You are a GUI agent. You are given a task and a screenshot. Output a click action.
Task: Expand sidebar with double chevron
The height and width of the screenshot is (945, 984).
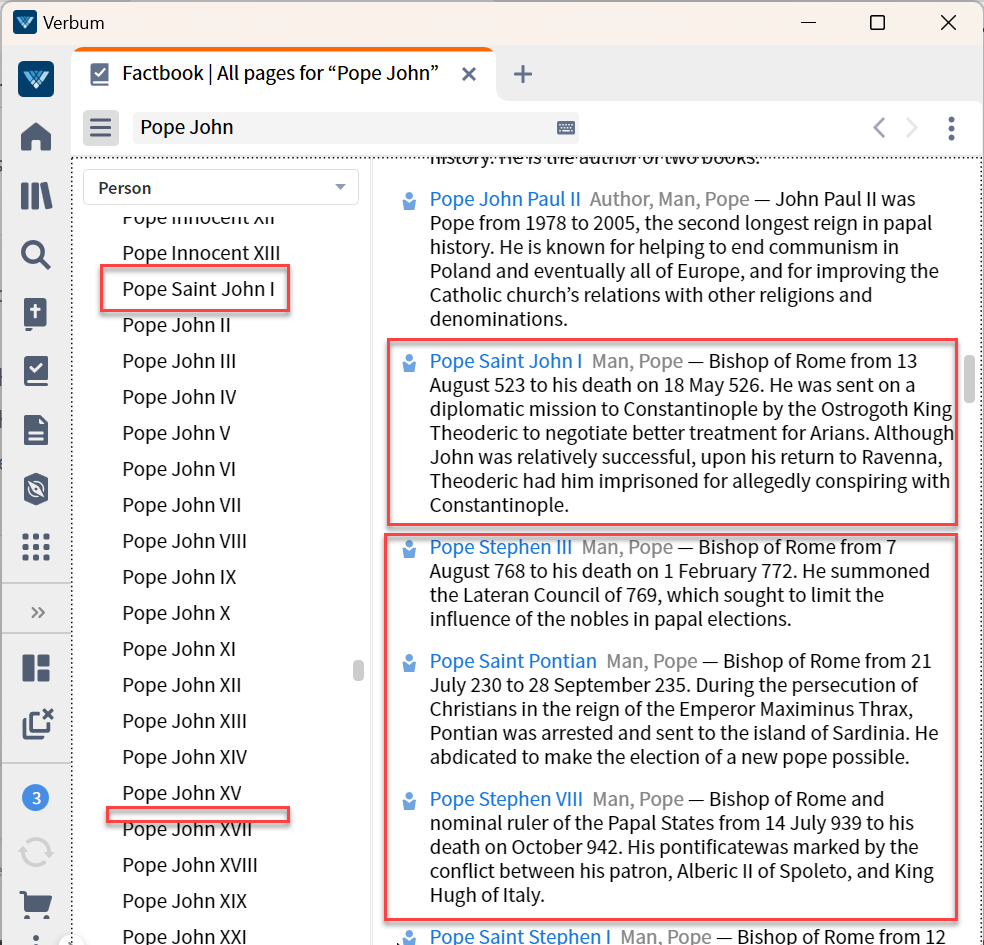click(38, 612)
